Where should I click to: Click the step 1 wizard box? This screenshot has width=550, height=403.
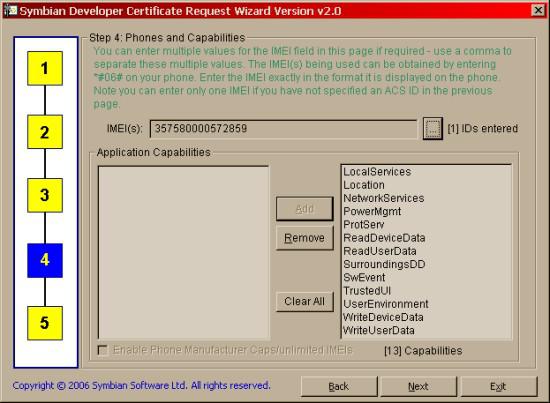click(x=45, y=68)
